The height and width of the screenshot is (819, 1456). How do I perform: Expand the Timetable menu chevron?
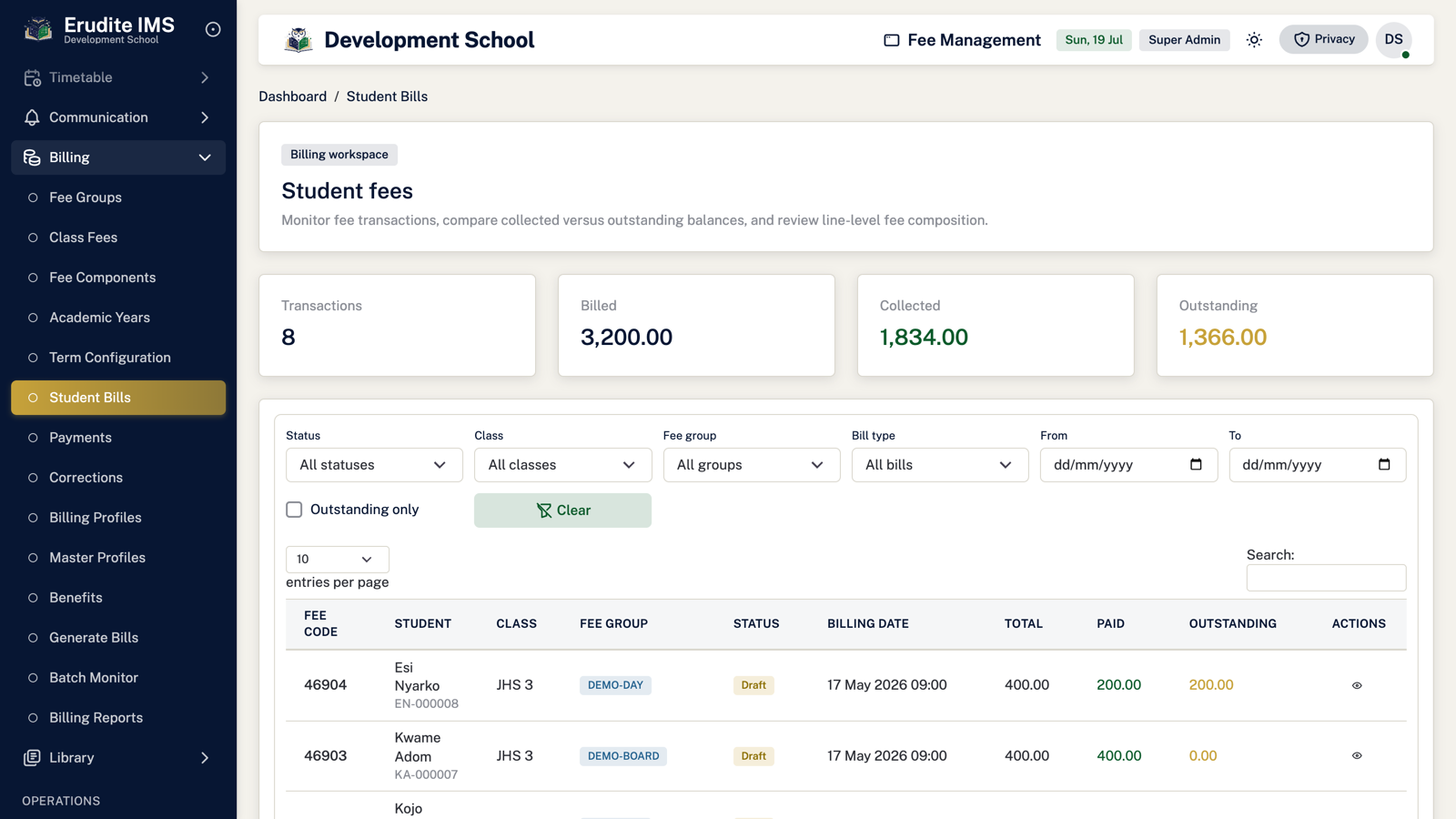point(205,77)
